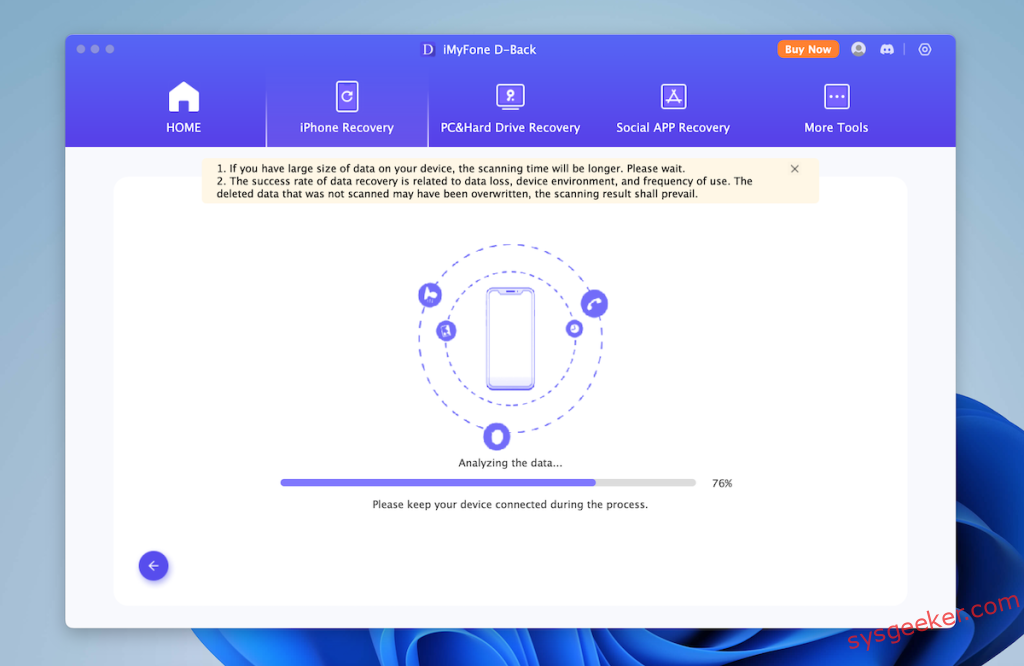Click the megaphone icon in the scan animation

[x=430, y=296]
